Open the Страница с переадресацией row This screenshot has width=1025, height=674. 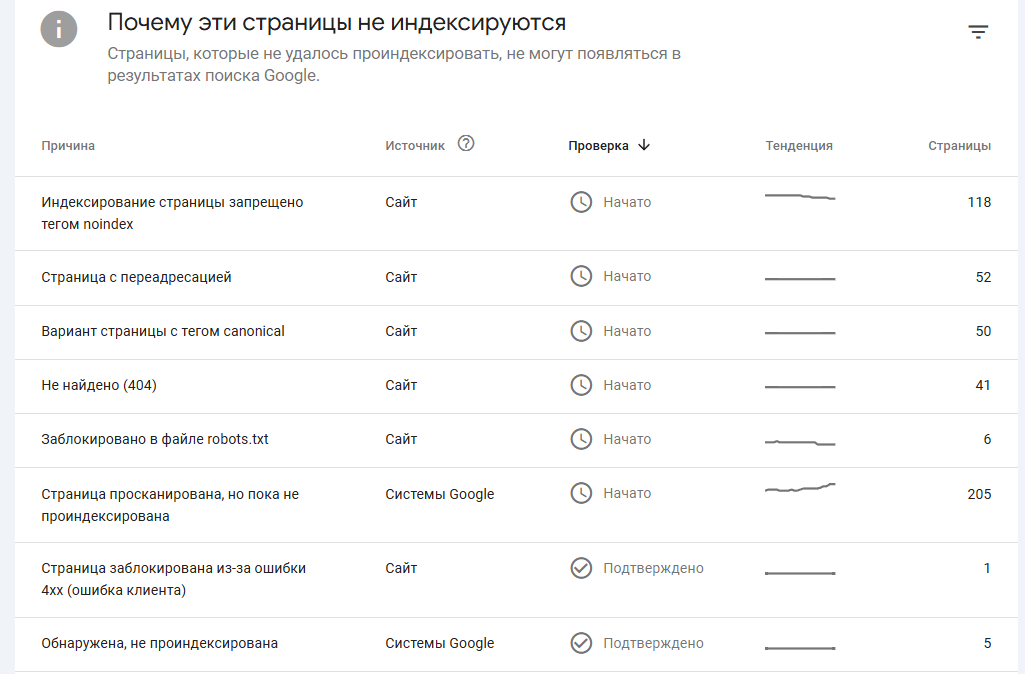136,277
